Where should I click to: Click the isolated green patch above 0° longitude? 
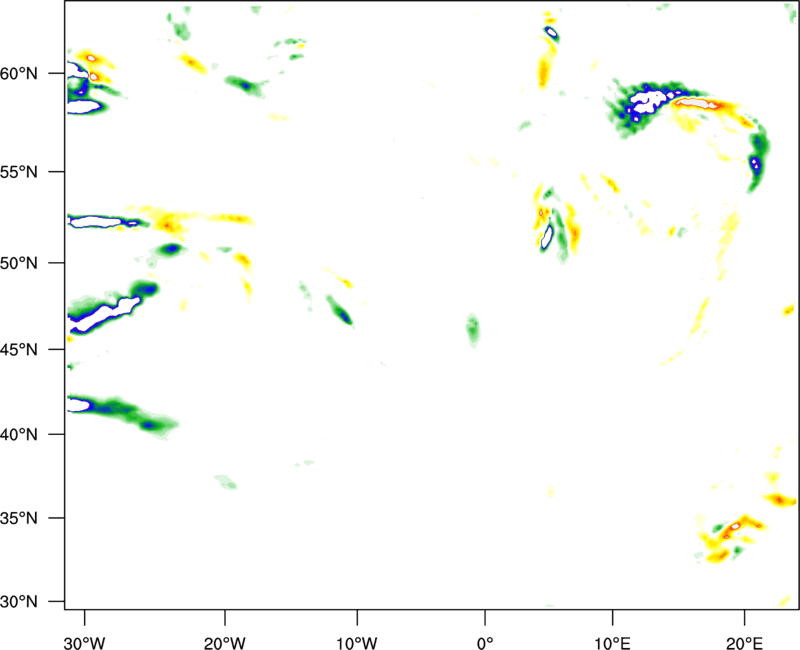(473, 328)
